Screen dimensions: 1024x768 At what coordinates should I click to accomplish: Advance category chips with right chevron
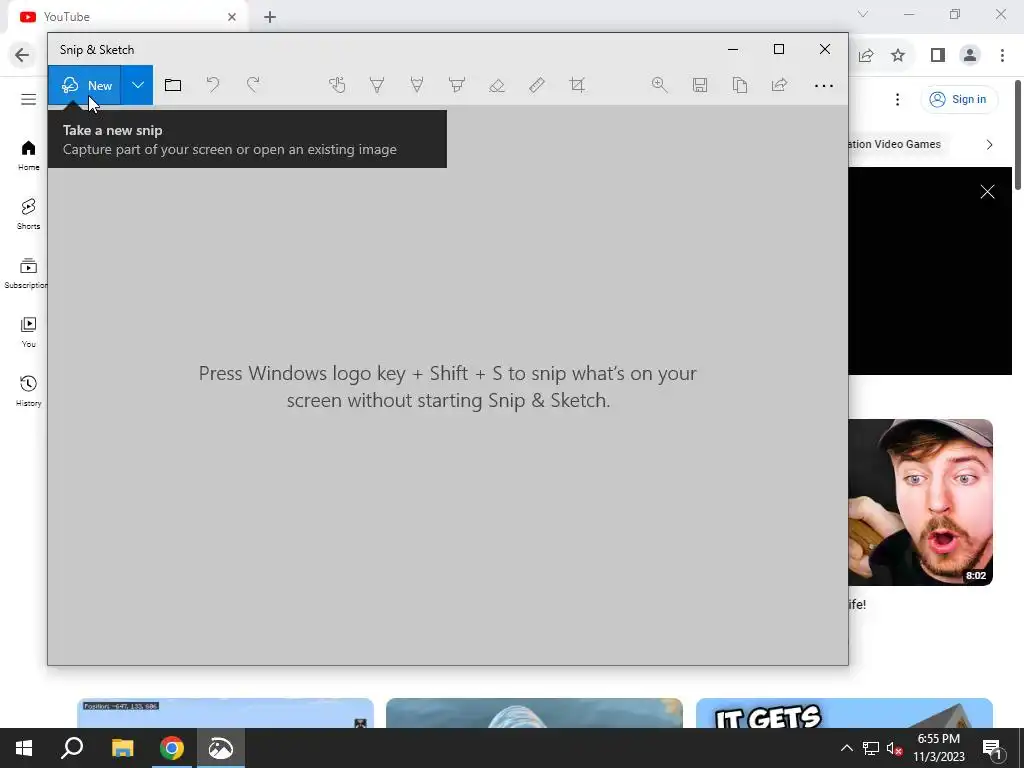coord(989,144)
